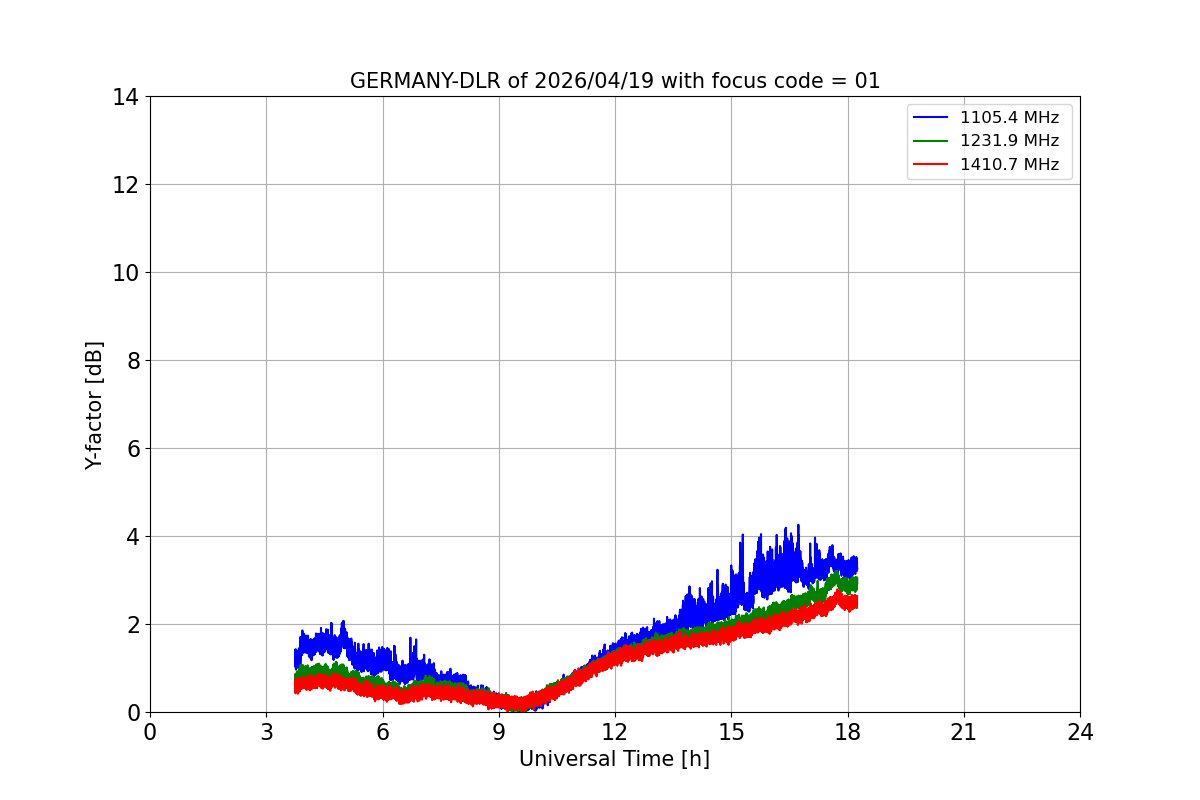The height and width of the screenshot is (800, 1200).
Task: Click the 'Universal Time [h]' axis label
Action: point(614,759)
